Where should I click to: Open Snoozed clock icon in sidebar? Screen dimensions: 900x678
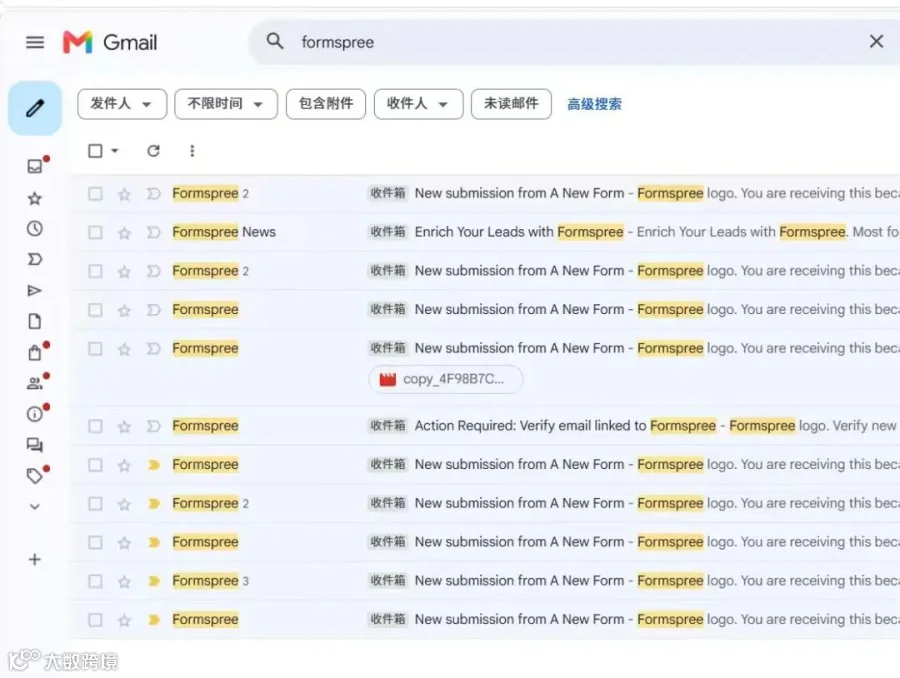35,228
